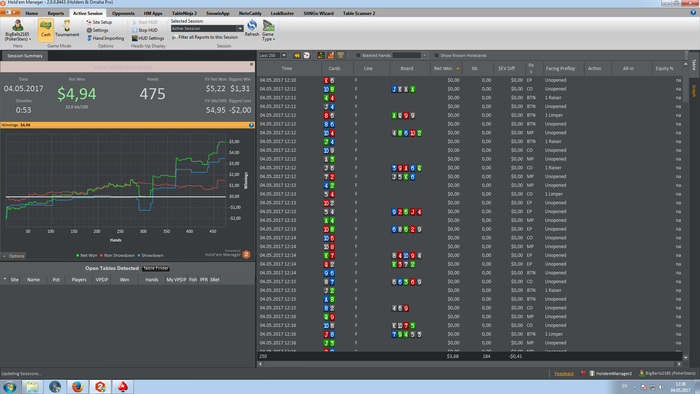700x394 pixels.
Task: Launch Firefox from the taskbar
Action: [77, 386]
